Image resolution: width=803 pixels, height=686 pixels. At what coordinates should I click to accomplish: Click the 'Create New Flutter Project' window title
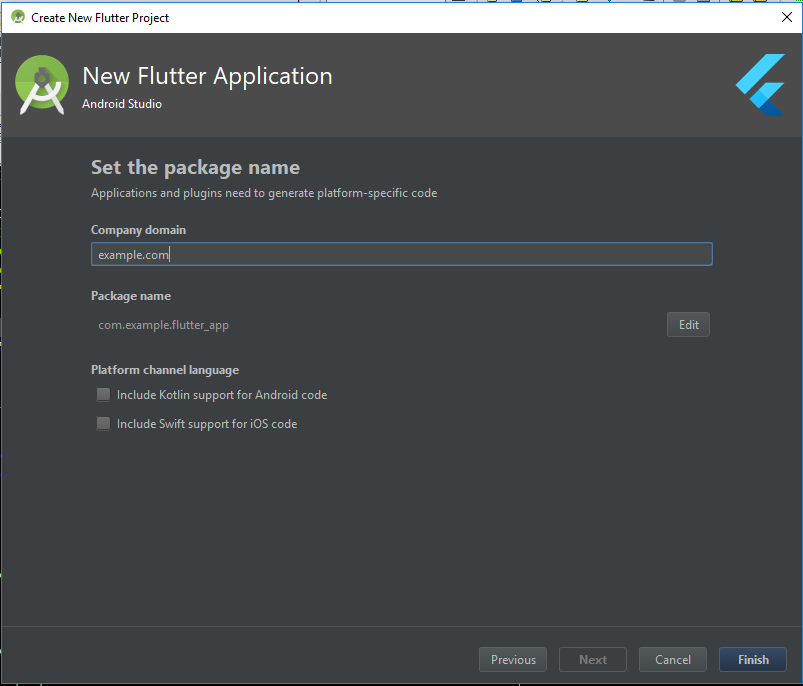coord(100,18)
